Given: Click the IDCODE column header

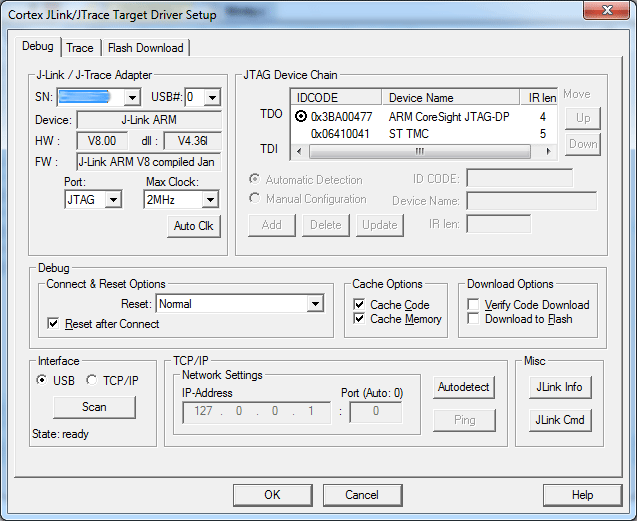Looking at the screenshot, I should pos(336,98).
